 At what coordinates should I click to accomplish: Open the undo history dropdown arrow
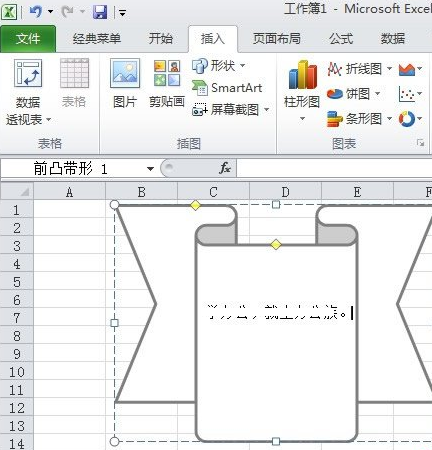pos(50,12)
